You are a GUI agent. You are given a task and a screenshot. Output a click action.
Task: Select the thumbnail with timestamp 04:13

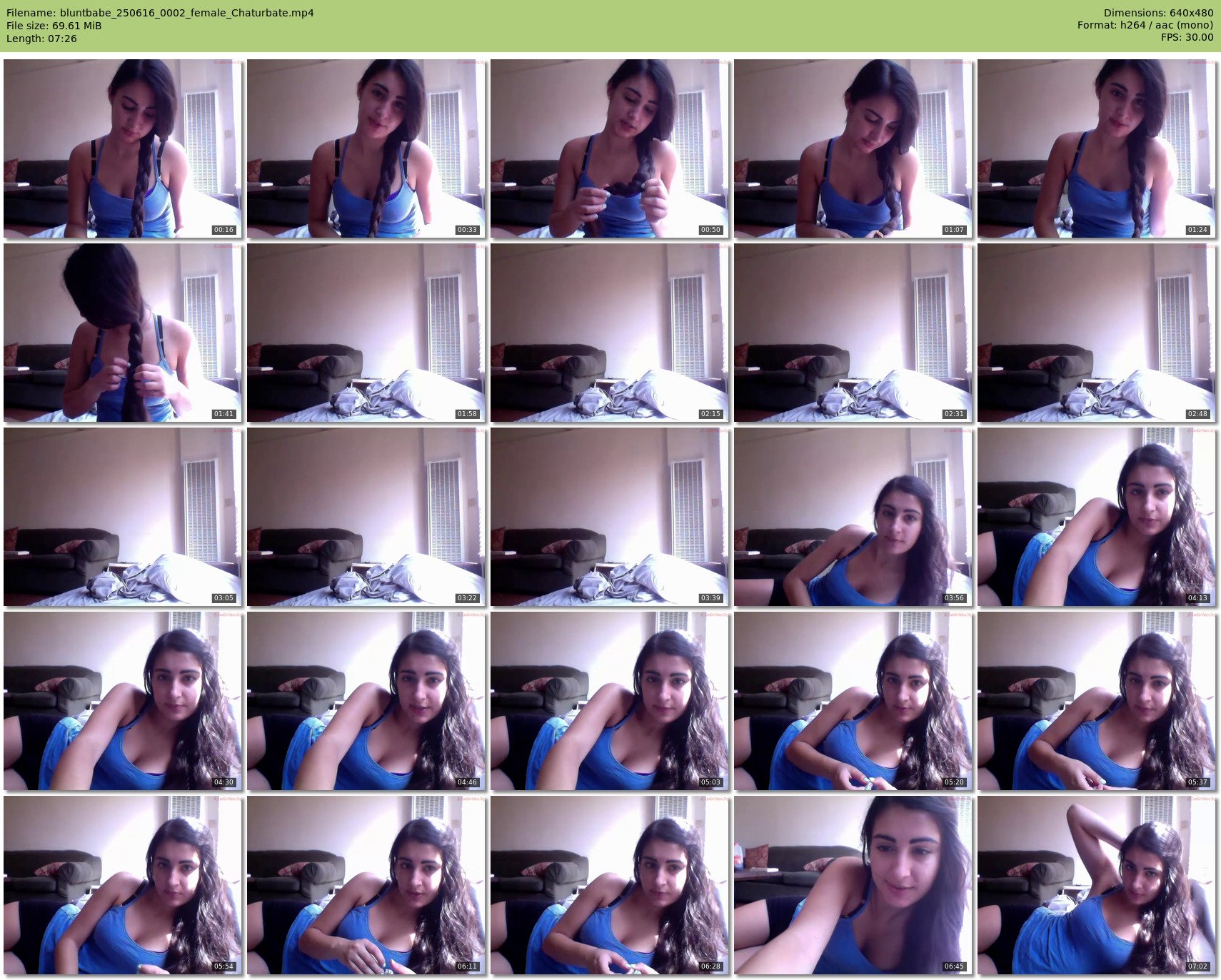tap(1096, 517)
